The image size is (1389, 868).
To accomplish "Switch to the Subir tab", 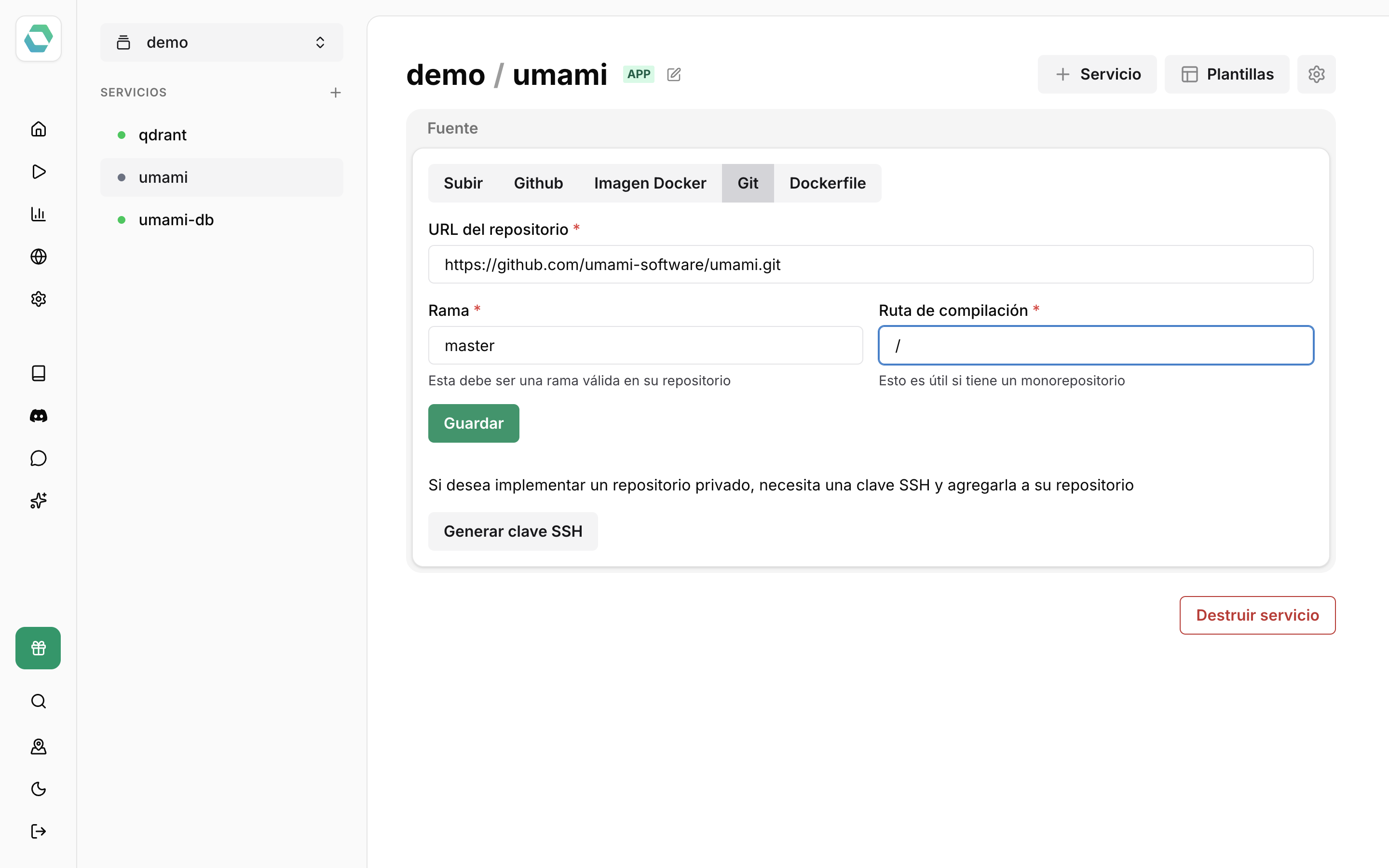I will pyautogui.click(x=463, y=183).
